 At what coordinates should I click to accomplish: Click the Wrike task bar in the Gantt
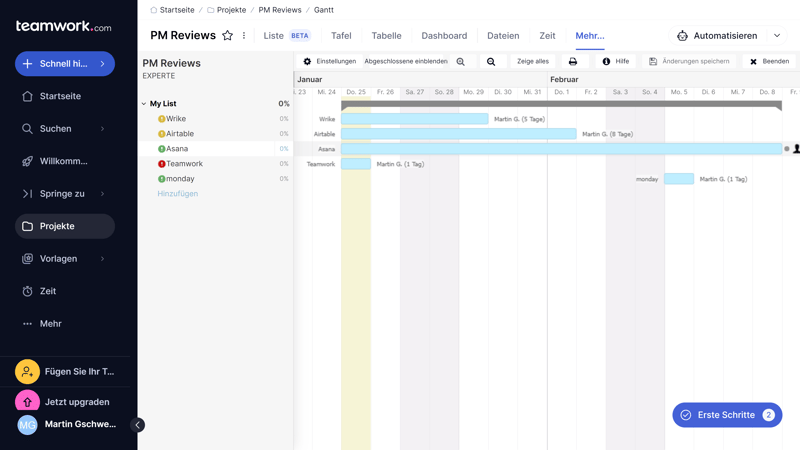click(414, 119)
